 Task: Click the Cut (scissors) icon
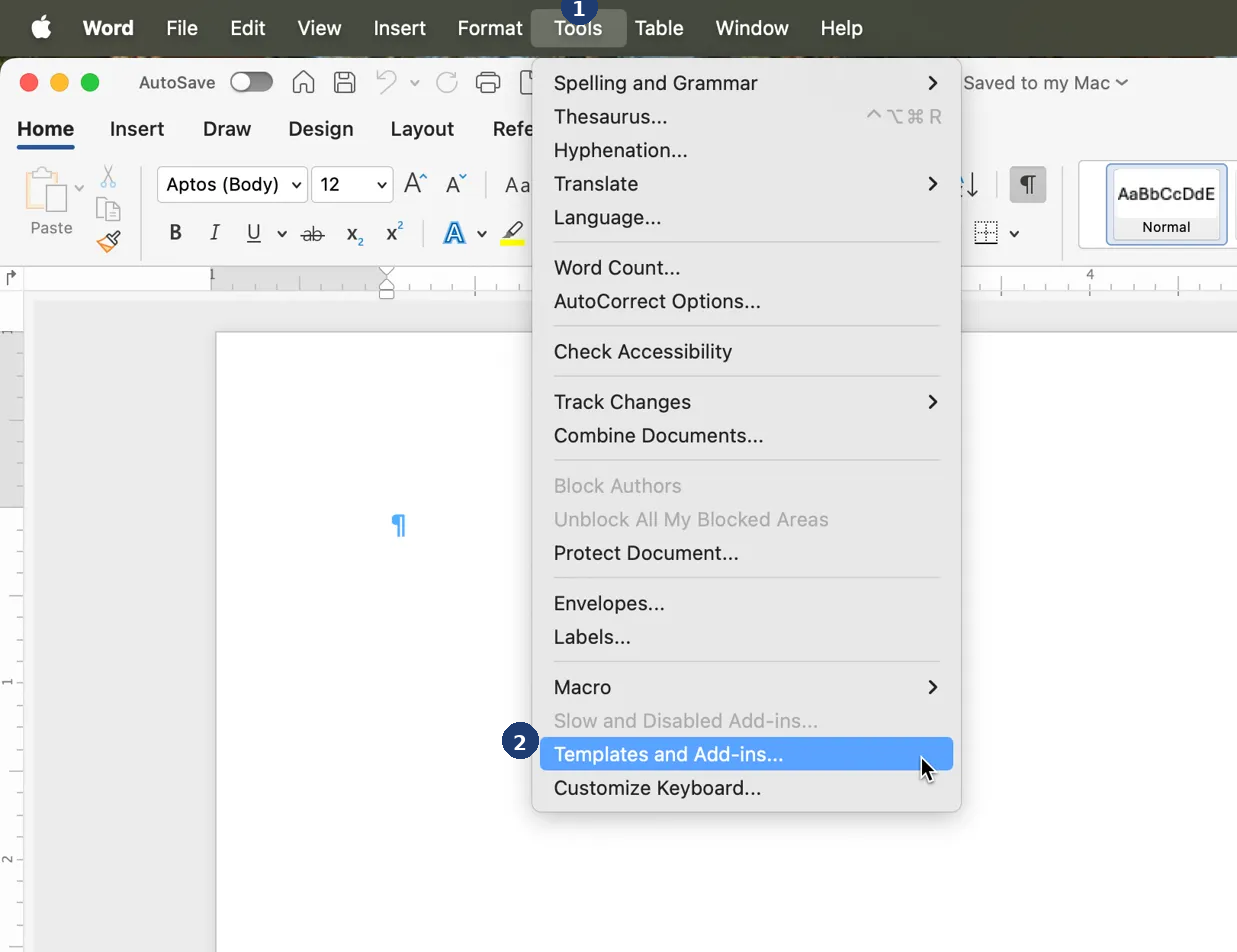(107, 176)
